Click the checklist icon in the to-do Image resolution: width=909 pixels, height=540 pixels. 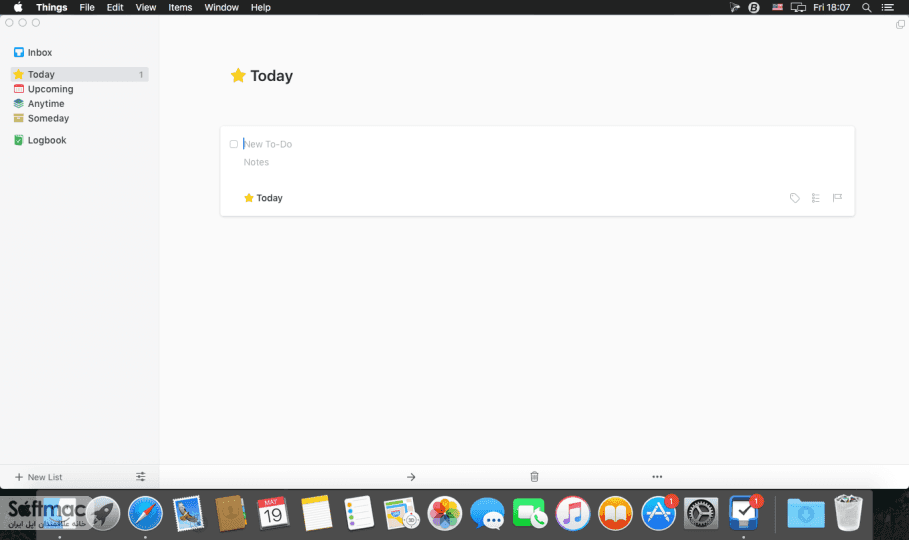(x=816, y=198)
